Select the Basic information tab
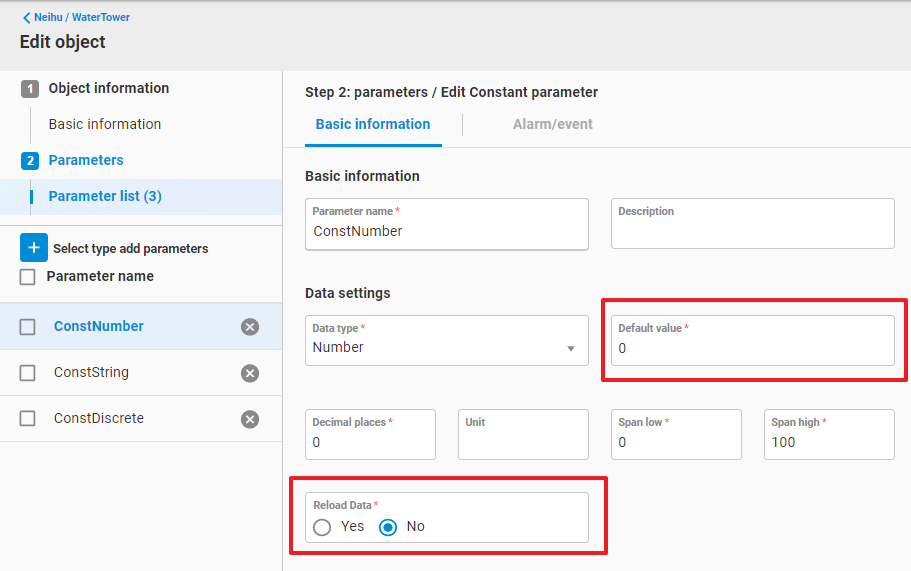911x571 pixels. click(373, 125)
